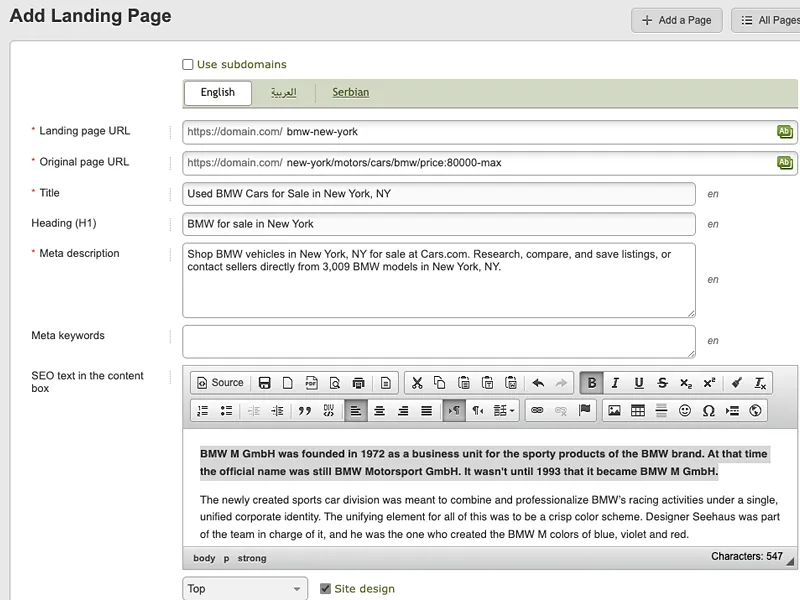This screenshot has height=600, width=800.
Task: Click Paste as plain text icon
Action: (x=487, y=383)
